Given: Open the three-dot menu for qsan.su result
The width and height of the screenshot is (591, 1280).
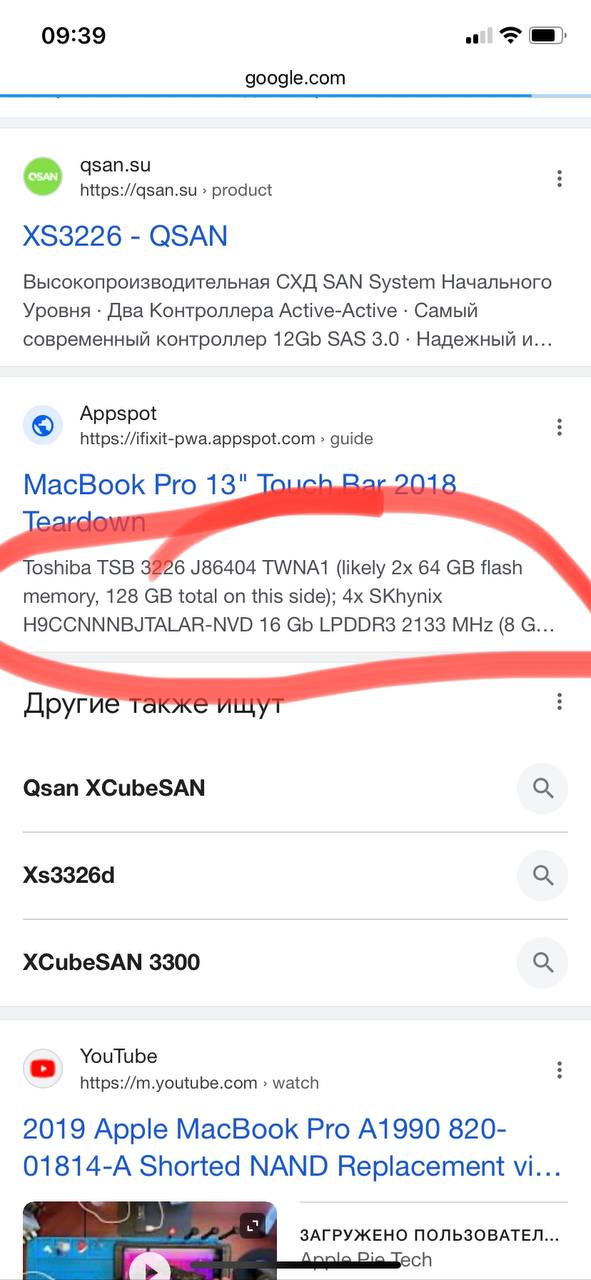Looking at the screenshot, I should 559,179.
